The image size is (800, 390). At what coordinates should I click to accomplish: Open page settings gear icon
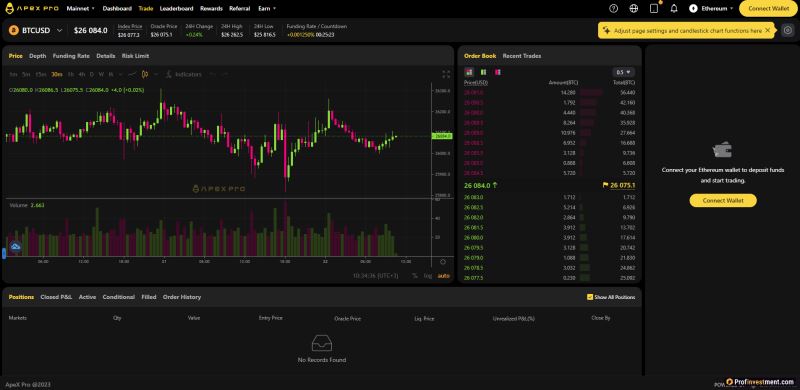[788, 31]
